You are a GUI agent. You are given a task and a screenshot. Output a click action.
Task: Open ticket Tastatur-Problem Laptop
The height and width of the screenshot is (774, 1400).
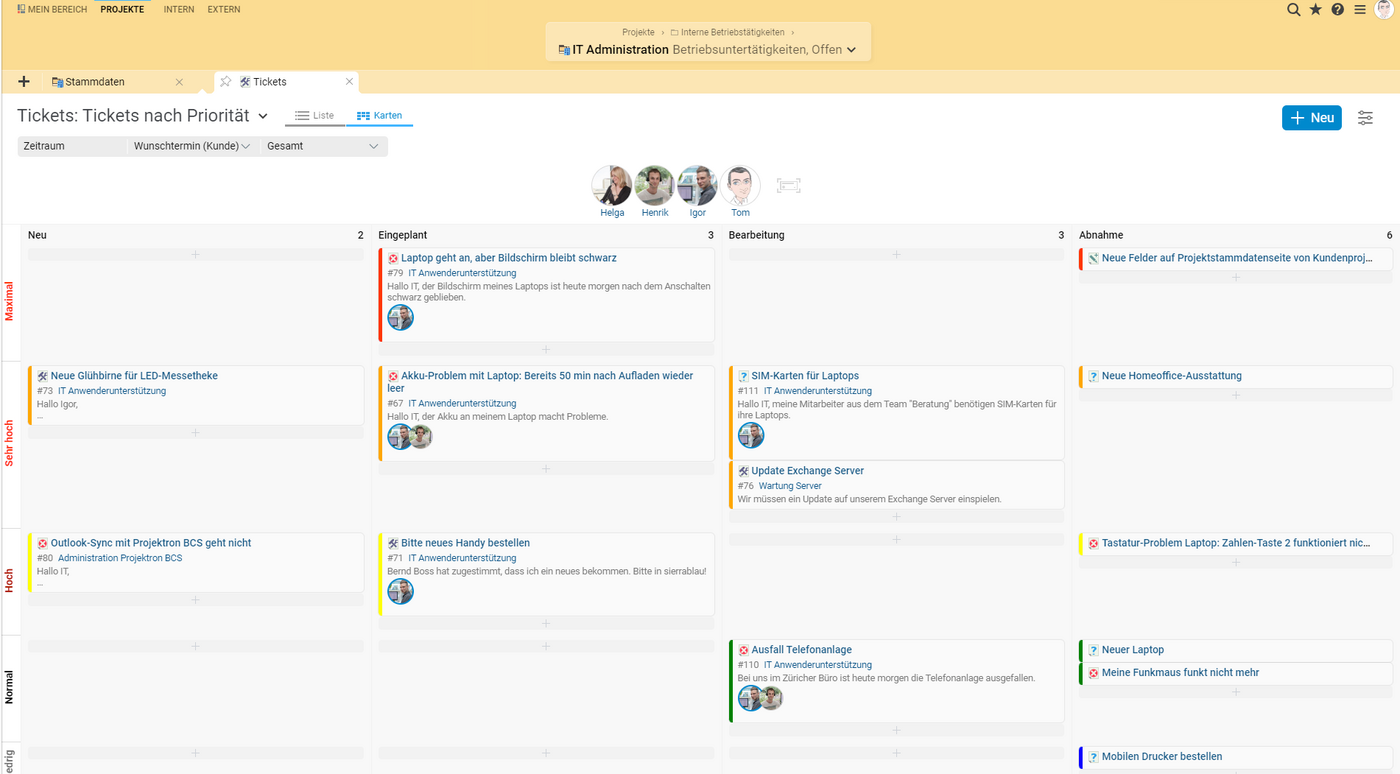[1236, 543]
